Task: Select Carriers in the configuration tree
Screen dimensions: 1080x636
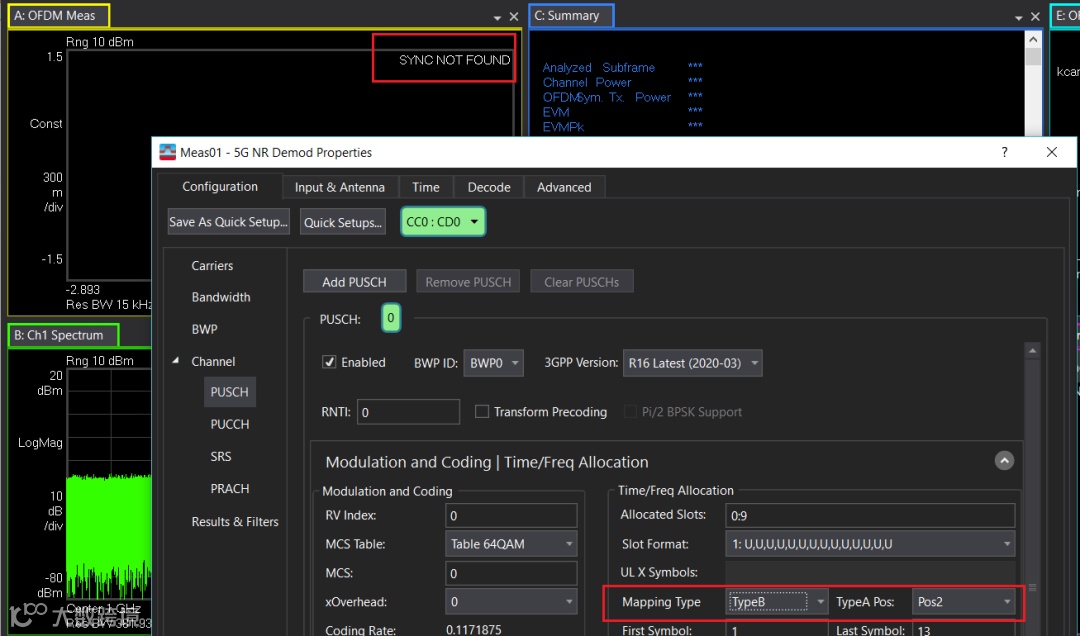Action: click(212, 265)
